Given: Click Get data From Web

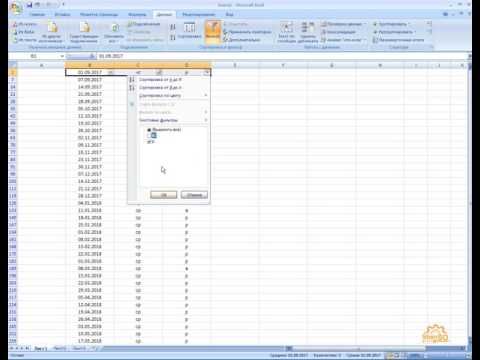Looking at the screenshot, I should coord(24,32).
